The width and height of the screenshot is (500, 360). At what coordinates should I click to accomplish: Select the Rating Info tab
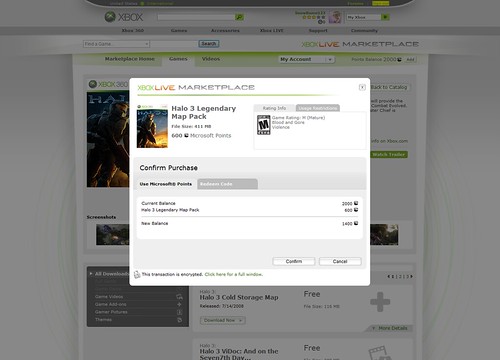coord(274,108)
